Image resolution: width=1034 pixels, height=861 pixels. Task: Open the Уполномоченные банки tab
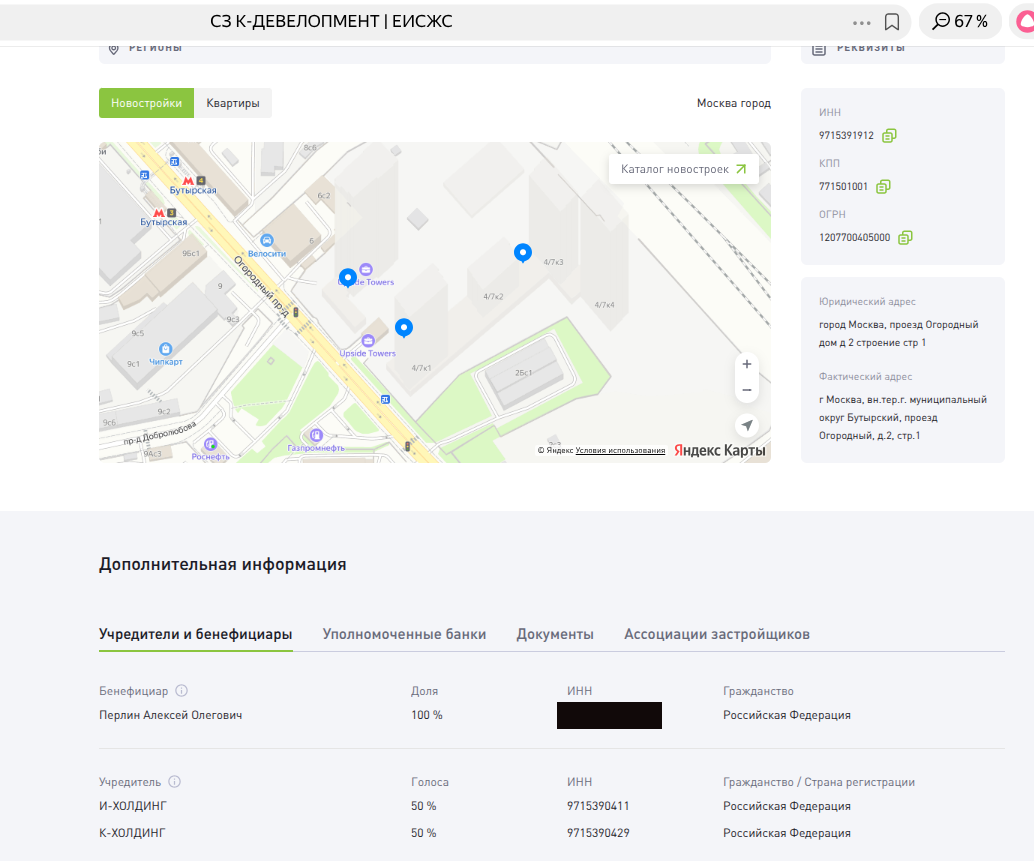404,634
